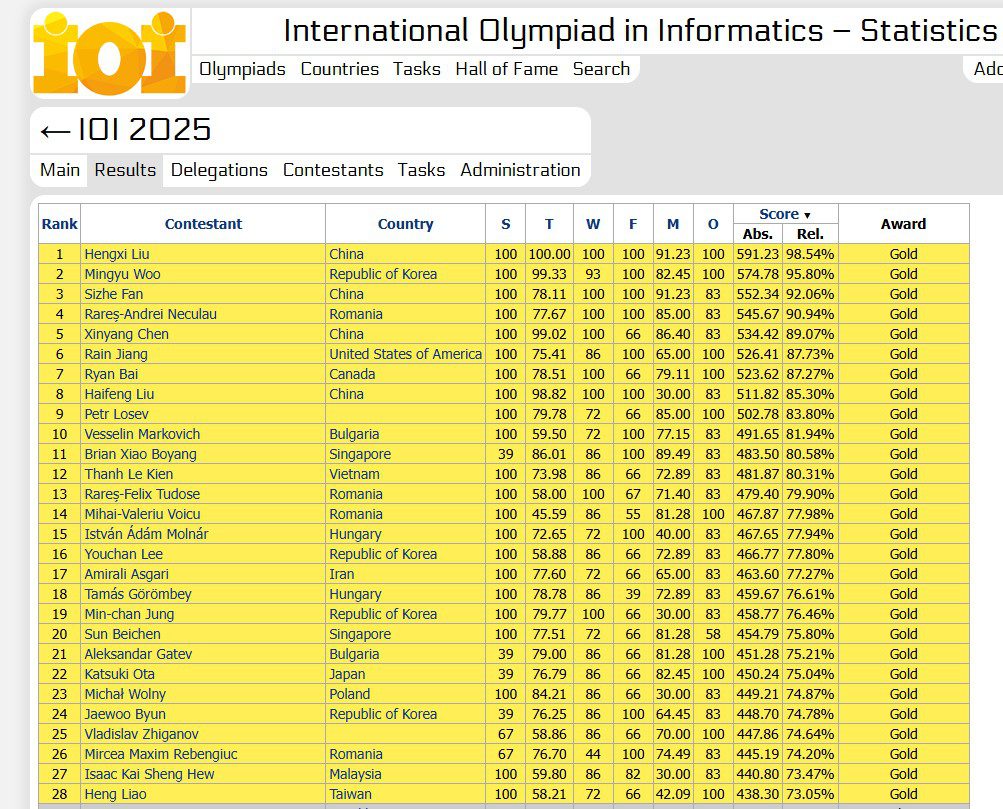The image size is (1003, 809).
Task: Sort by the Abs. score column
Action: tap(757, 234)
